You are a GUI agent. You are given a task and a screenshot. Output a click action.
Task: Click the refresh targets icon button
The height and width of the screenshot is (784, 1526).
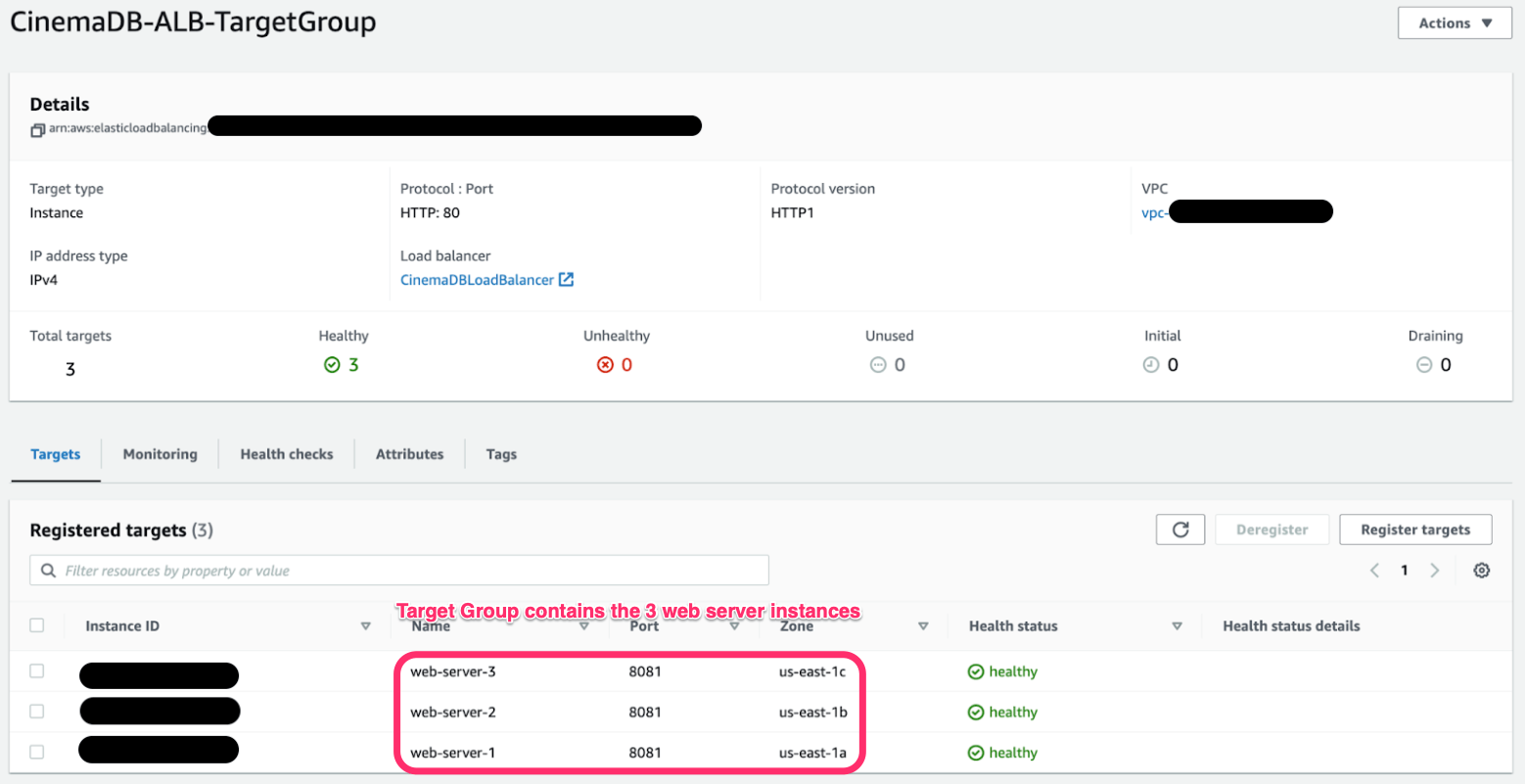coord(1179,530)
